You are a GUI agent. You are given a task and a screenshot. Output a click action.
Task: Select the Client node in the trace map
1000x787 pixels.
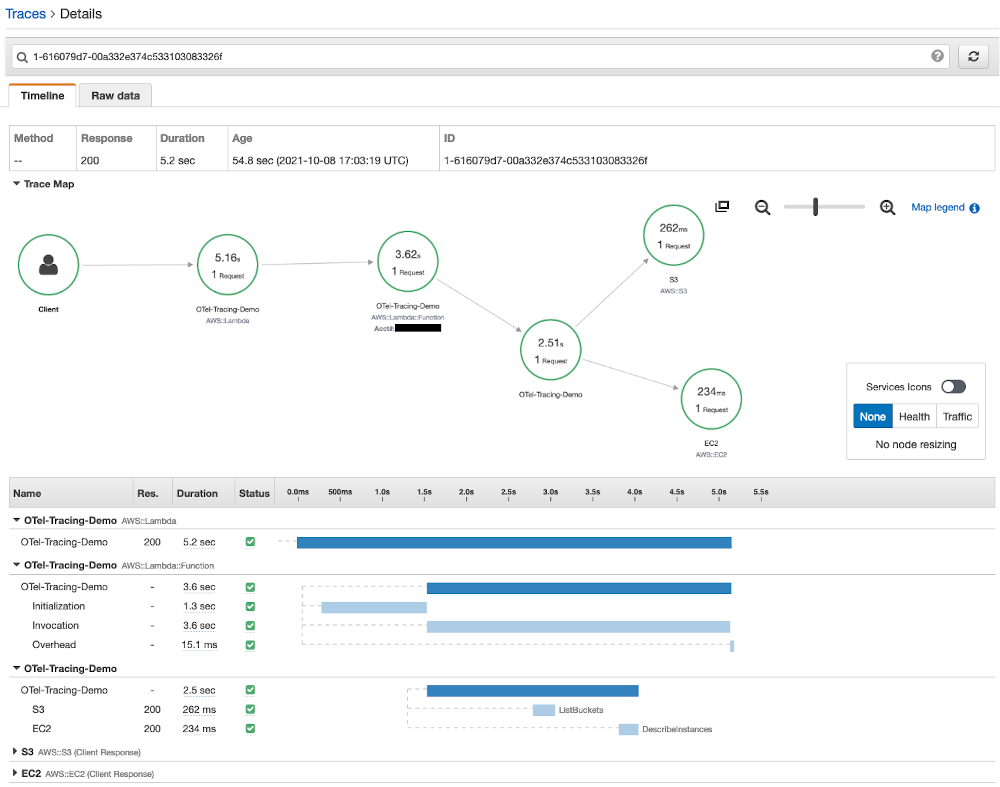coord(48,264)
